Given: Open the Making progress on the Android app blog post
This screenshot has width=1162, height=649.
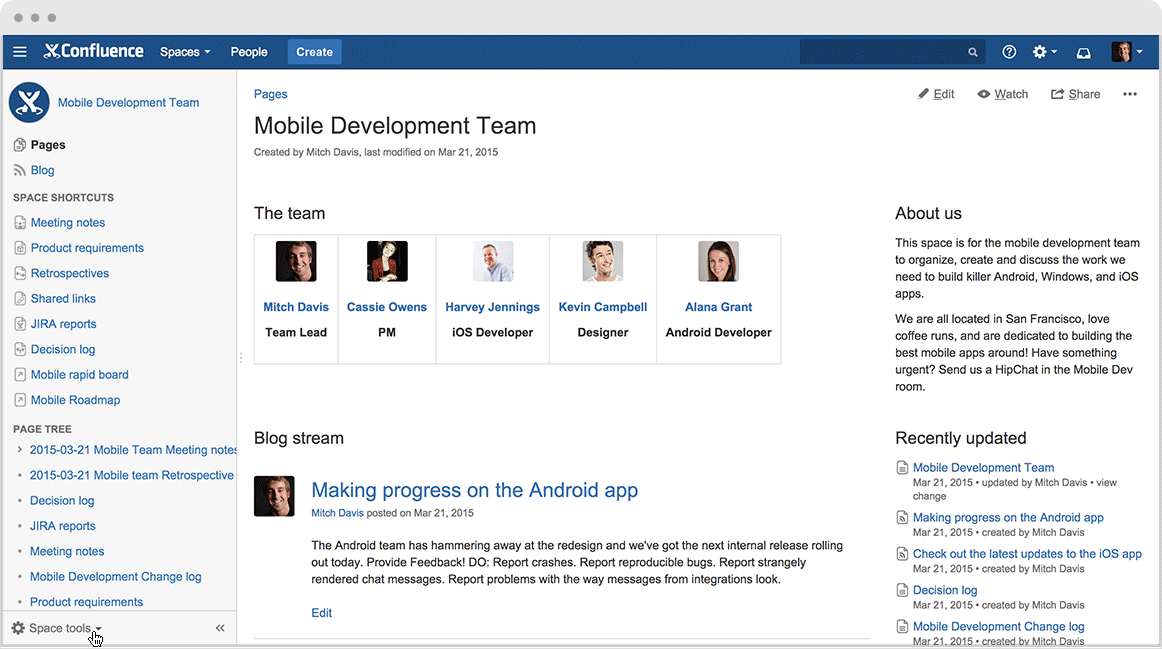Looking at the screenshot, I should coord(474,490).
